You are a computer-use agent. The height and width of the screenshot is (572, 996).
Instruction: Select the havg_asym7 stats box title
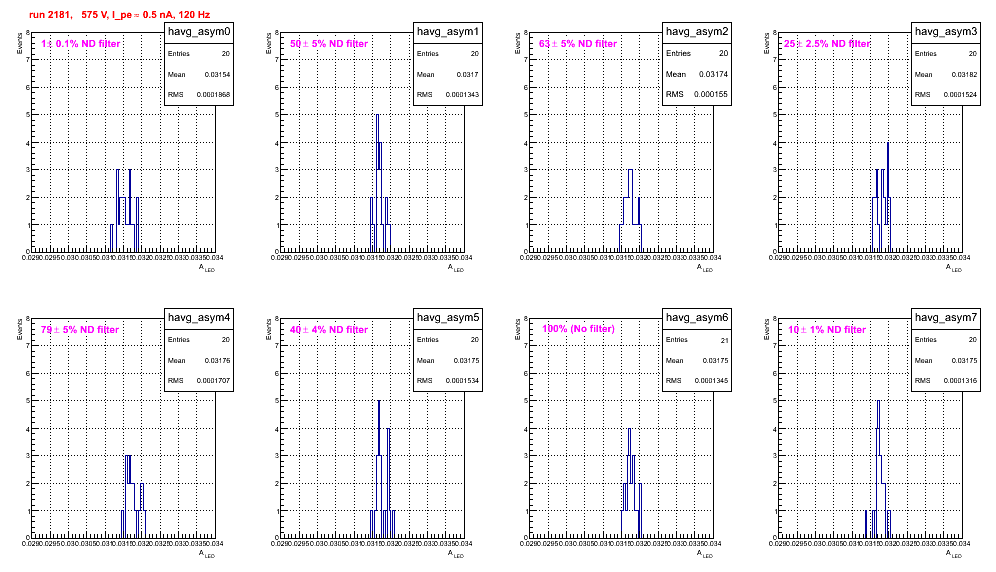click(x=946, y=318)
